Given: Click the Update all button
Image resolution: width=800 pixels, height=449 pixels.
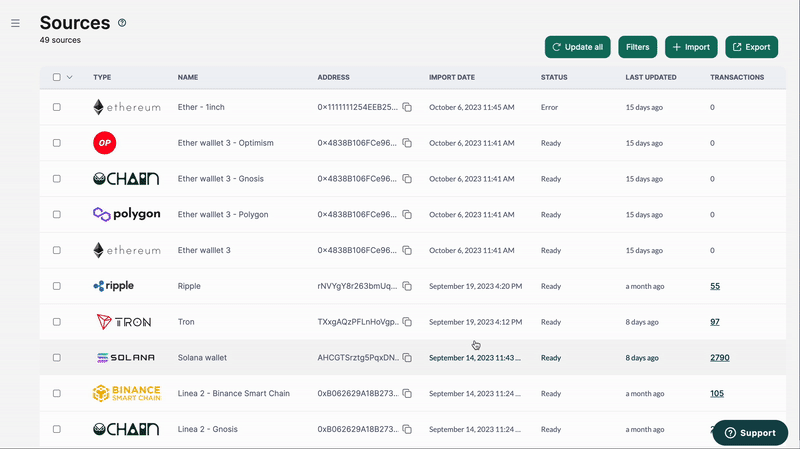Looking at the screenshot, I should 578,47.
